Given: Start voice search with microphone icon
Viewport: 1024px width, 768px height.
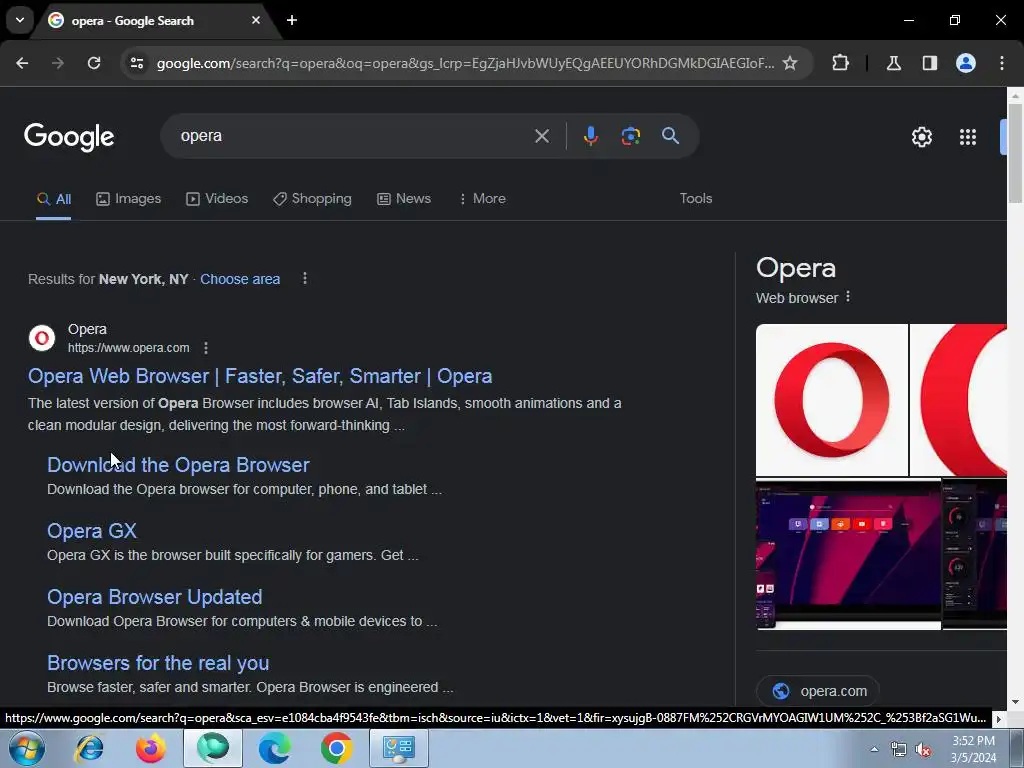Looking at the screenshot, I should point(590,136).
